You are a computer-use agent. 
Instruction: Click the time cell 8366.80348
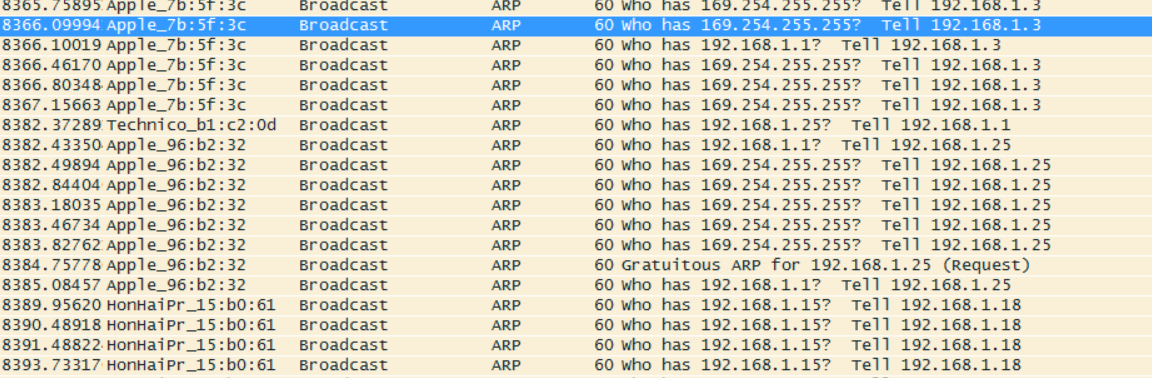[51, 85]
